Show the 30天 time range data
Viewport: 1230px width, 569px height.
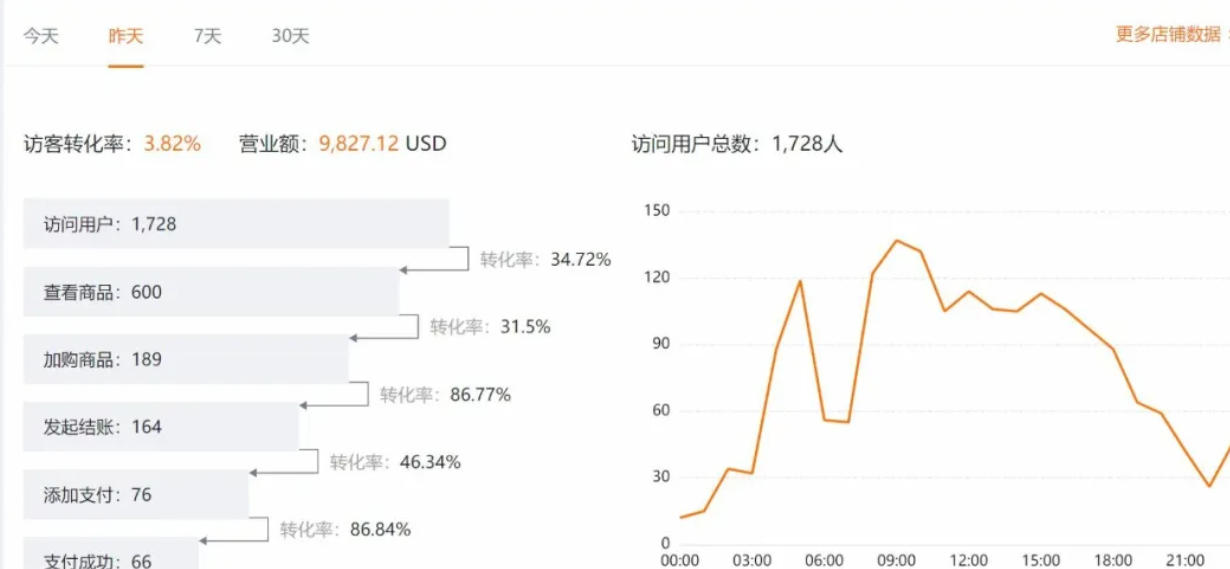click(x=290, y=36)
